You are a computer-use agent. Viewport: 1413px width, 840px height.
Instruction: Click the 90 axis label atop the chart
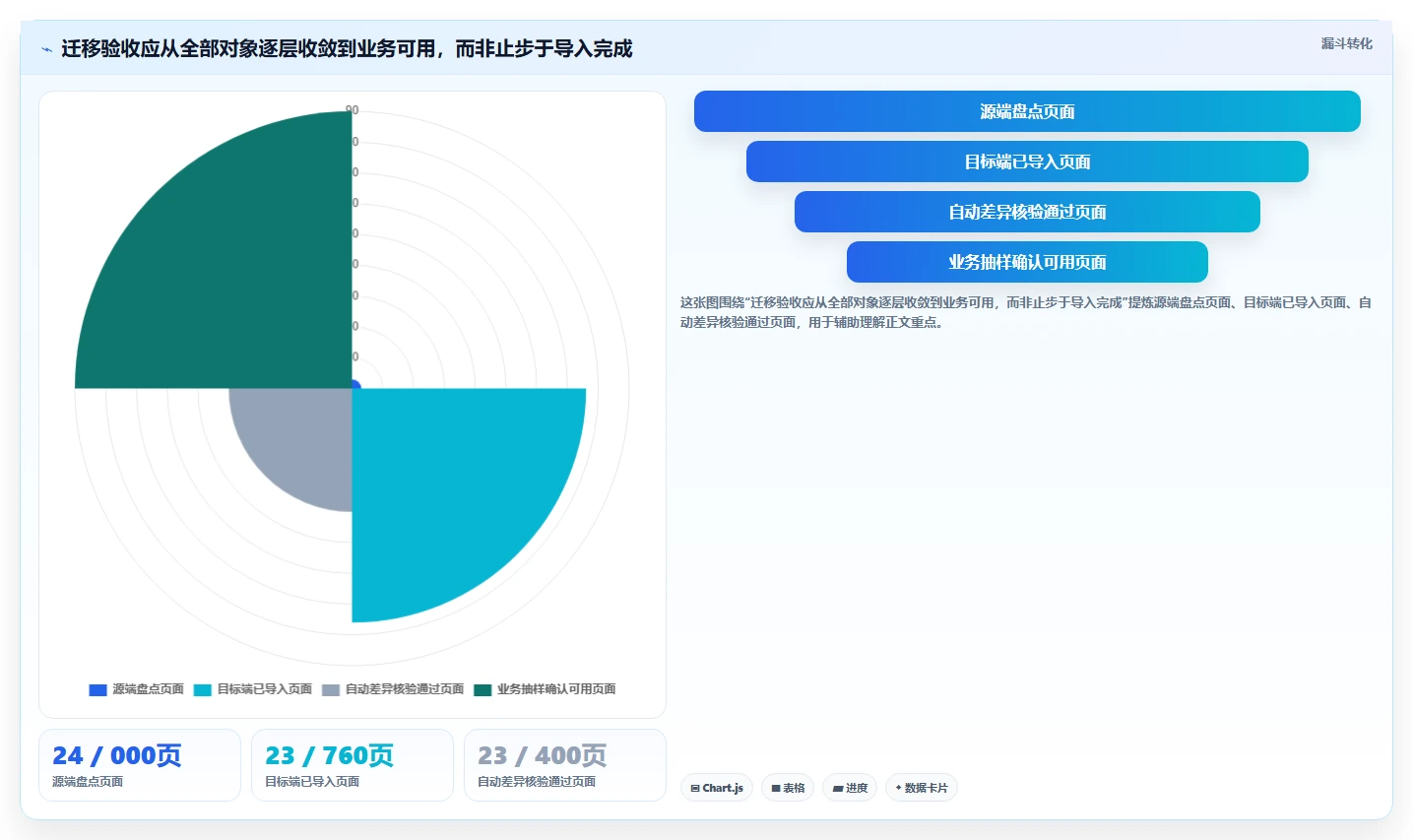353,110
